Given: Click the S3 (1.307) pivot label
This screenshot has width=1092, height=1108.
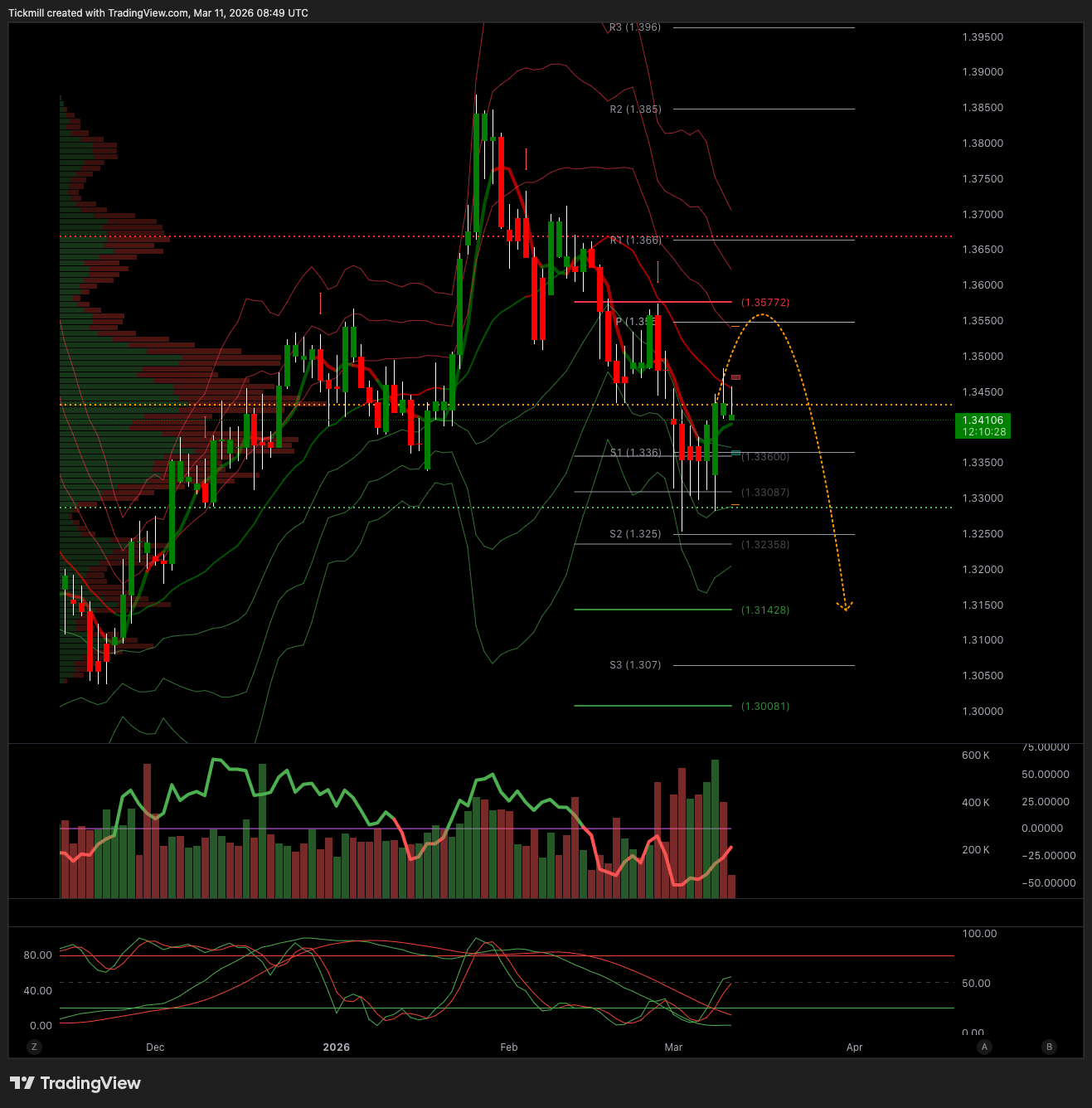Looking at the screenshot, I should click(x=635, y=665).
